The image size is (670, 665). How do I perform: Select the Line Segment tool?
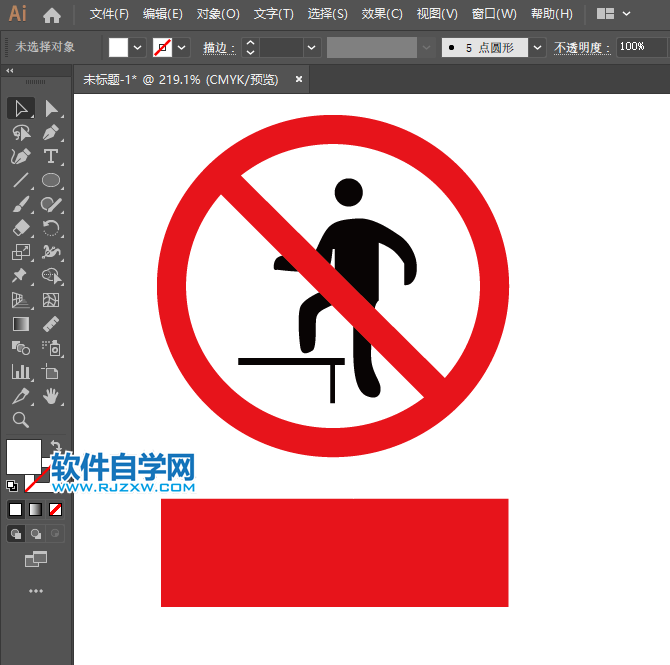(x=21, y=181)
